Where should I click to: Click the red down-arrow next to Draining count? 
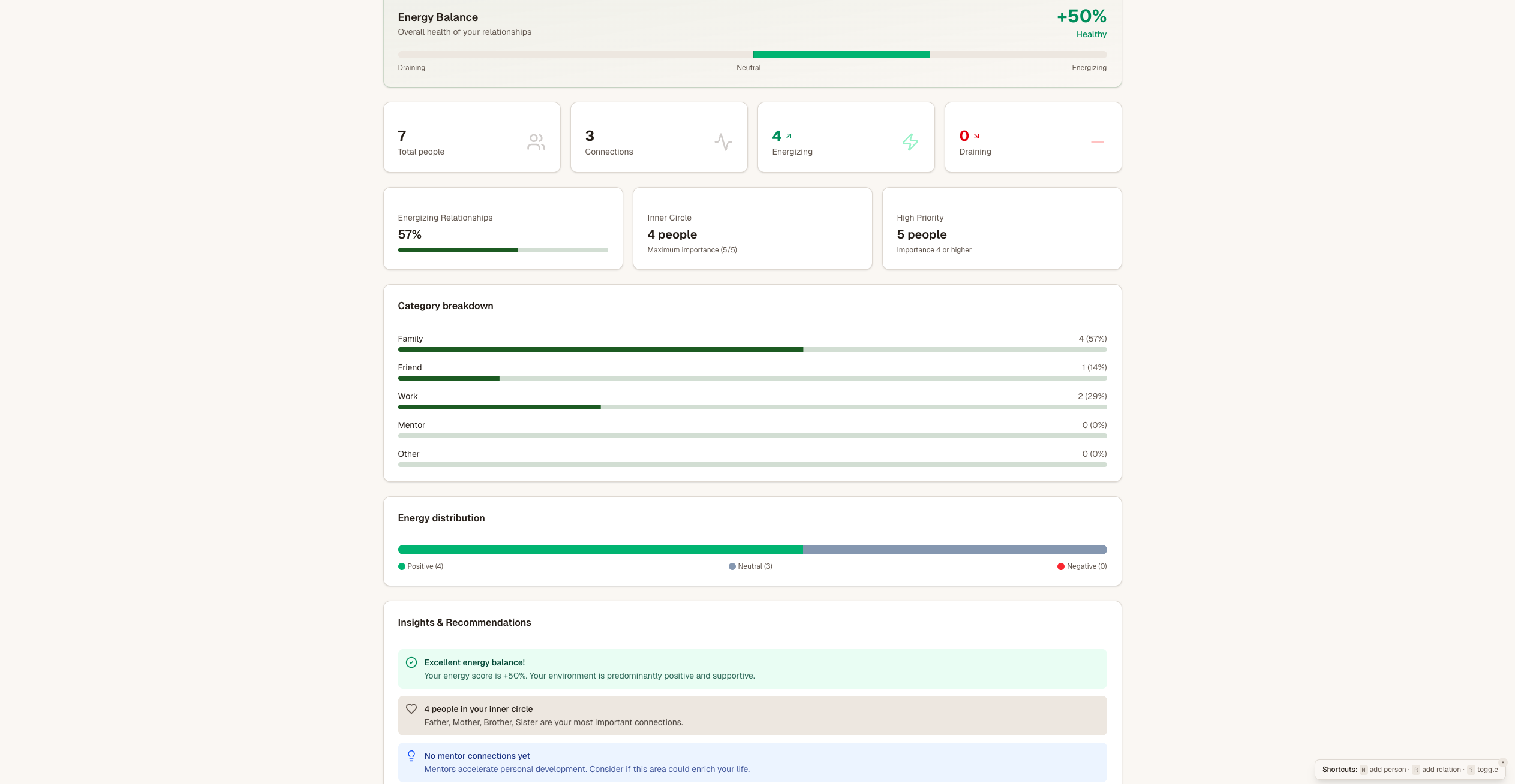976,136
